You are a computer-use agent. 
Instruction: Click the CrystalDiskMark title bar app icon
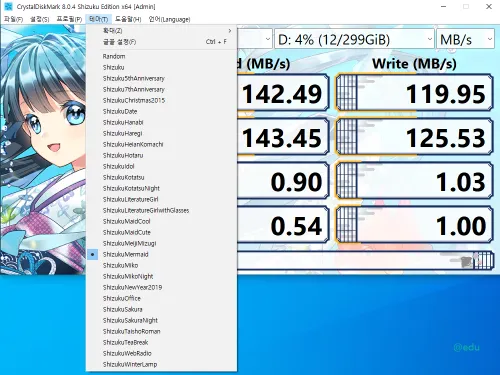tap(8, 6)
